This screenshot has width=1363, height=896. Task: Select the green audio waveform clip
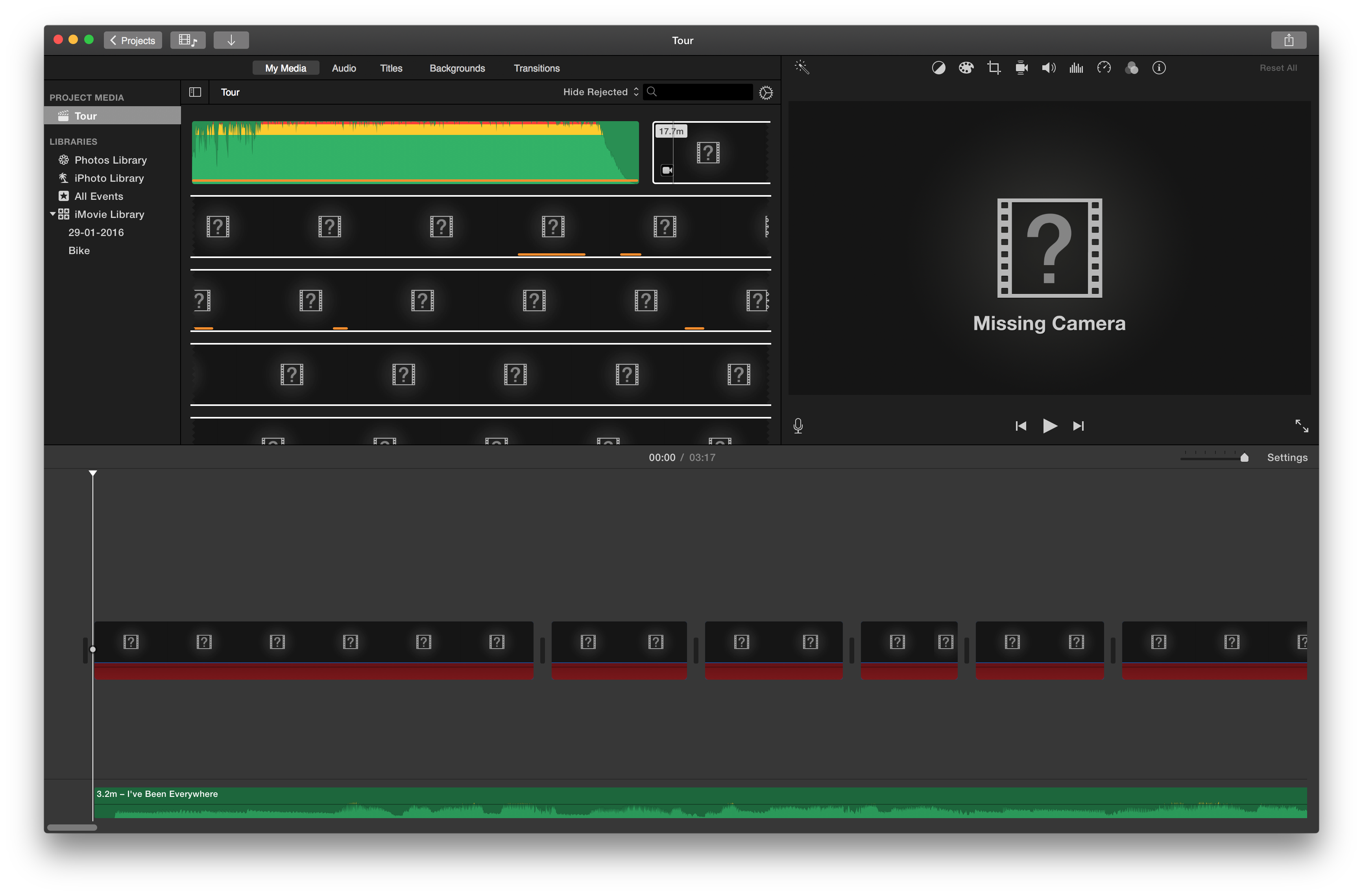click(415, 152)
